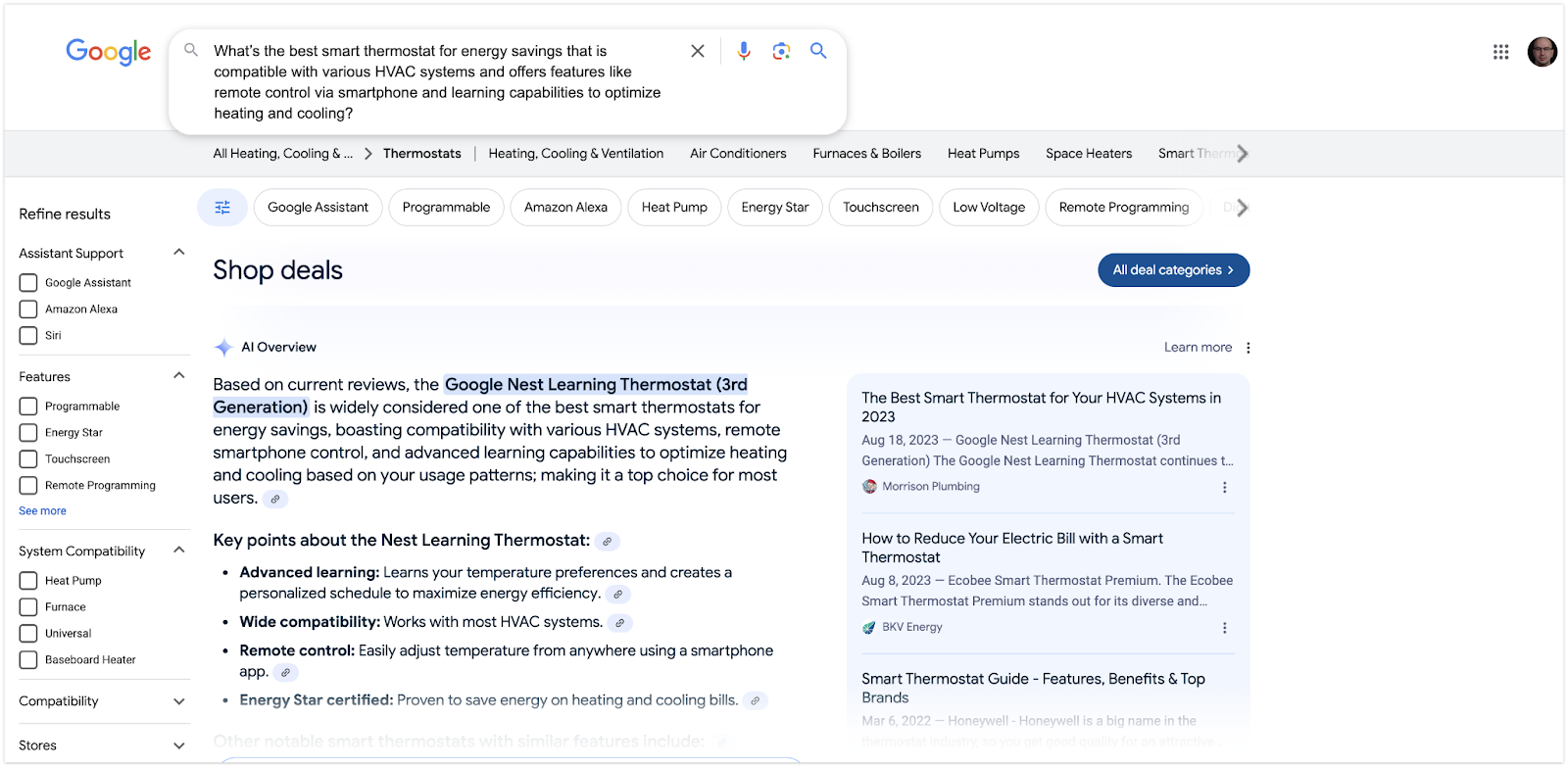Open the Space Heaters category
The height and width of the screenshot is (767, 1568).
pyautogui.click(x=1089, y=154)
